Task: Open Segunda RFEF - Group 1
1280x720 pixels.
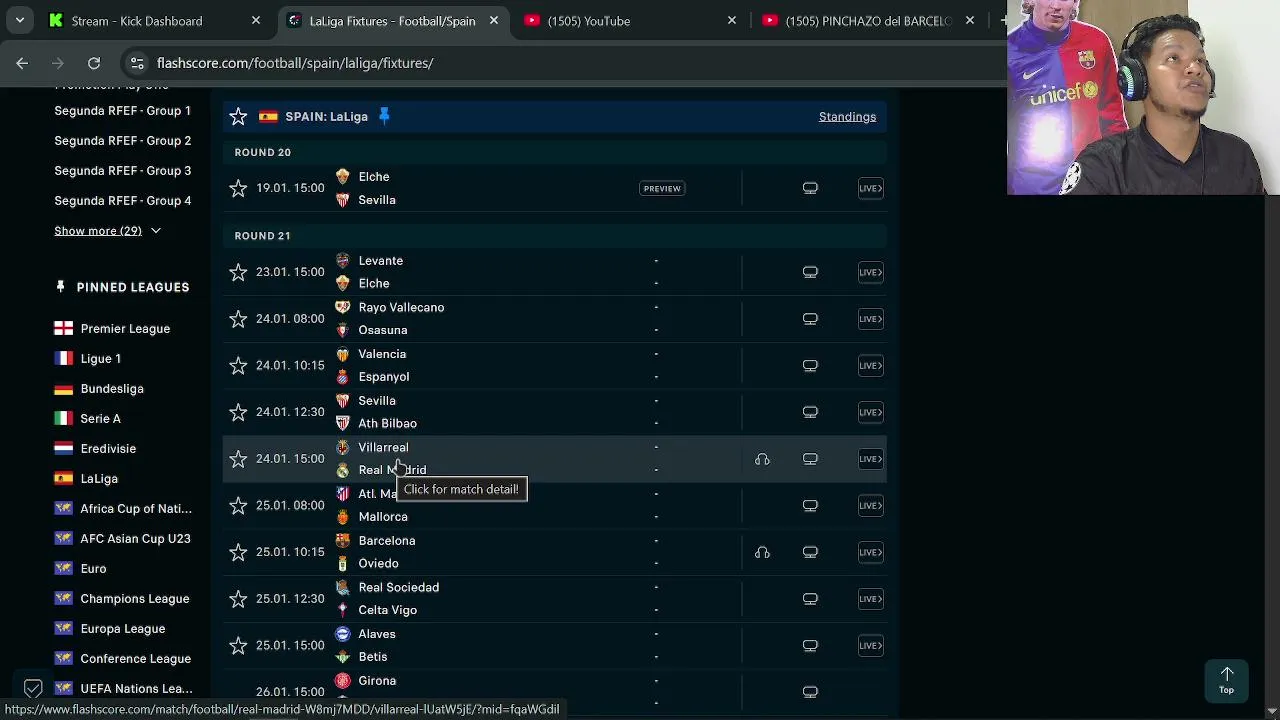Action: point(122,111)
